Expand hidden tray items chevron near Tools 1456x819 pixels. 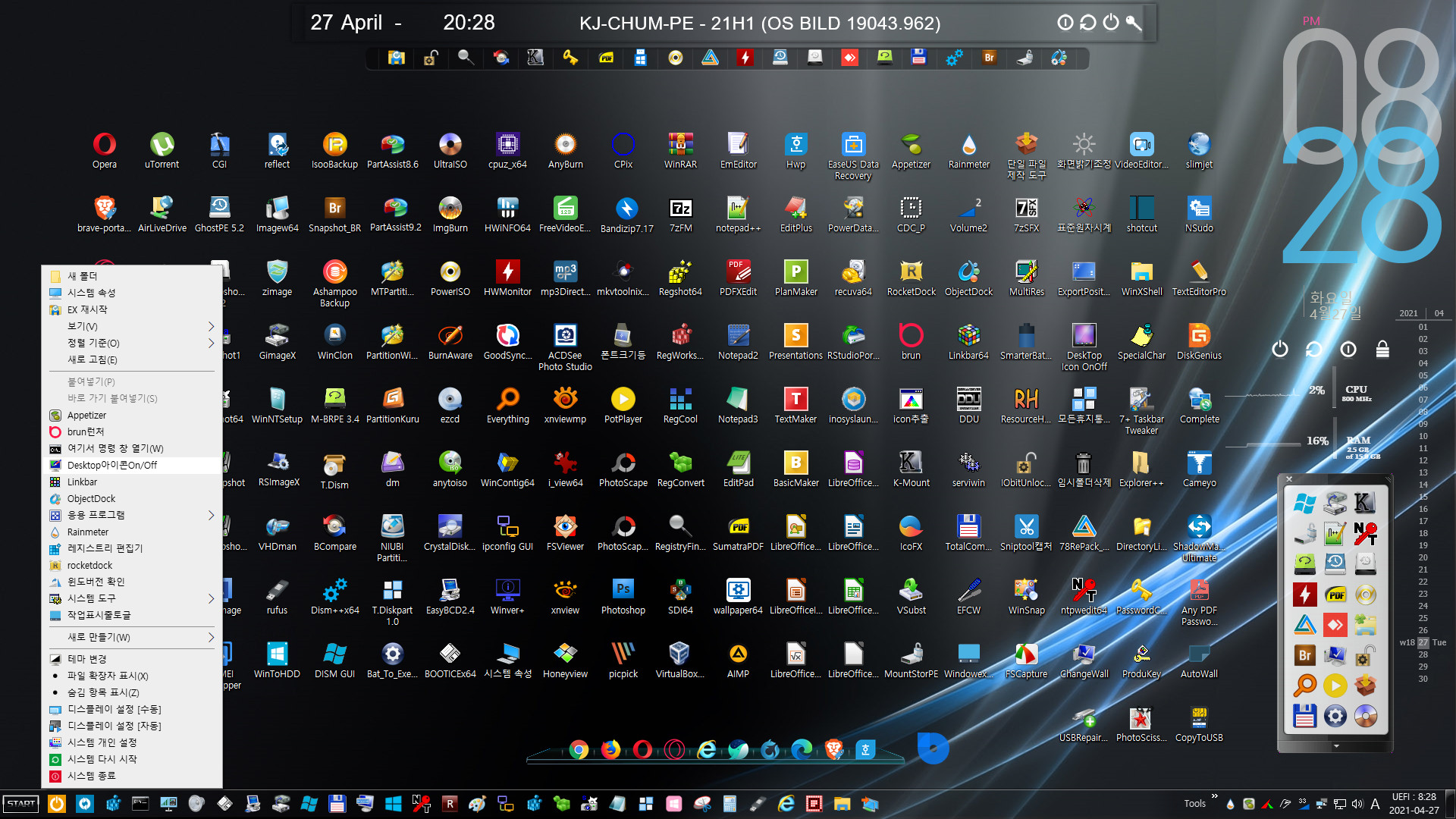pos(1214,796)
